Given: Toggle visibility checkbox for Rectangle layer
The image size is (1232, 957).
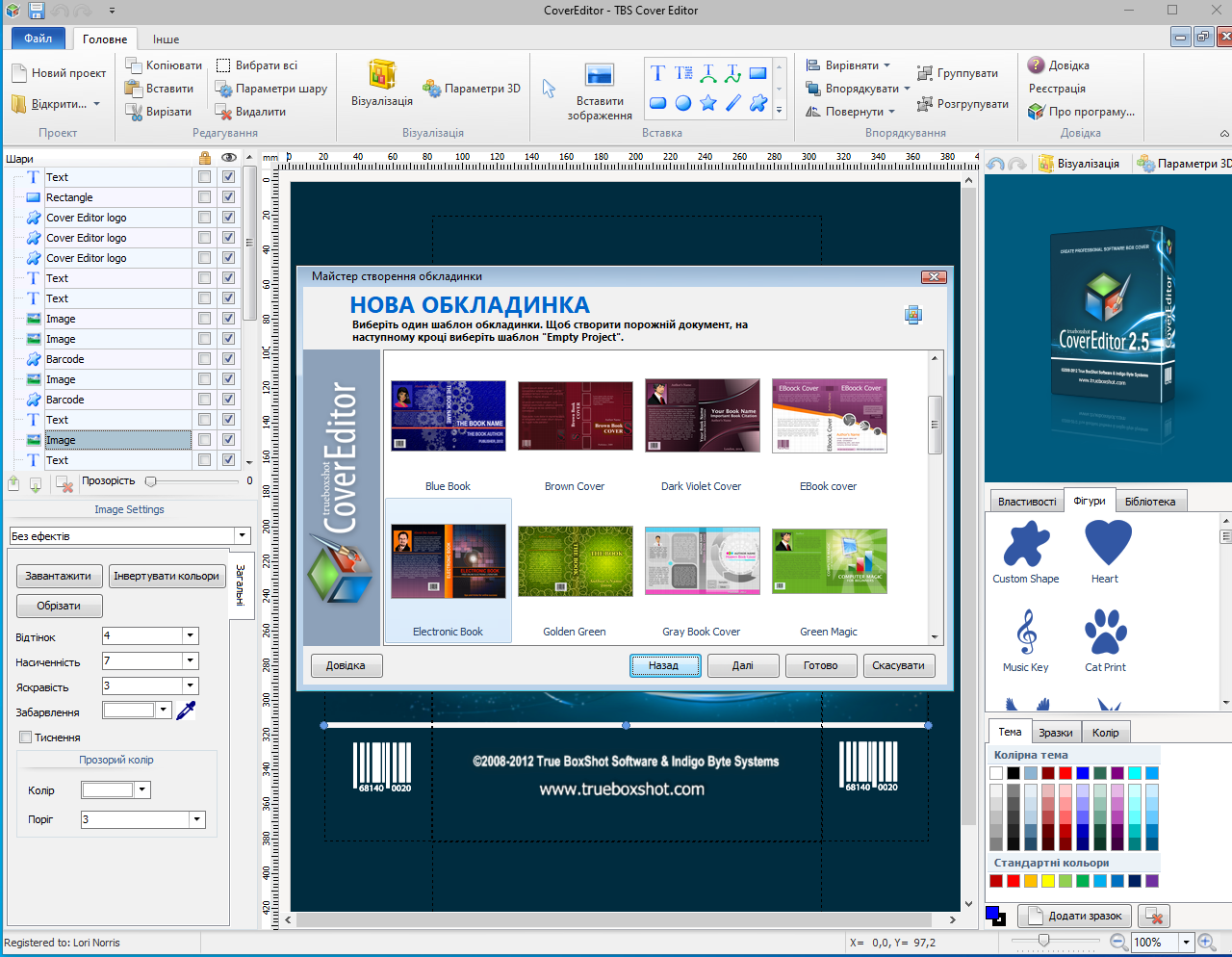Looking at the screenshot, I should pos(228,197).
